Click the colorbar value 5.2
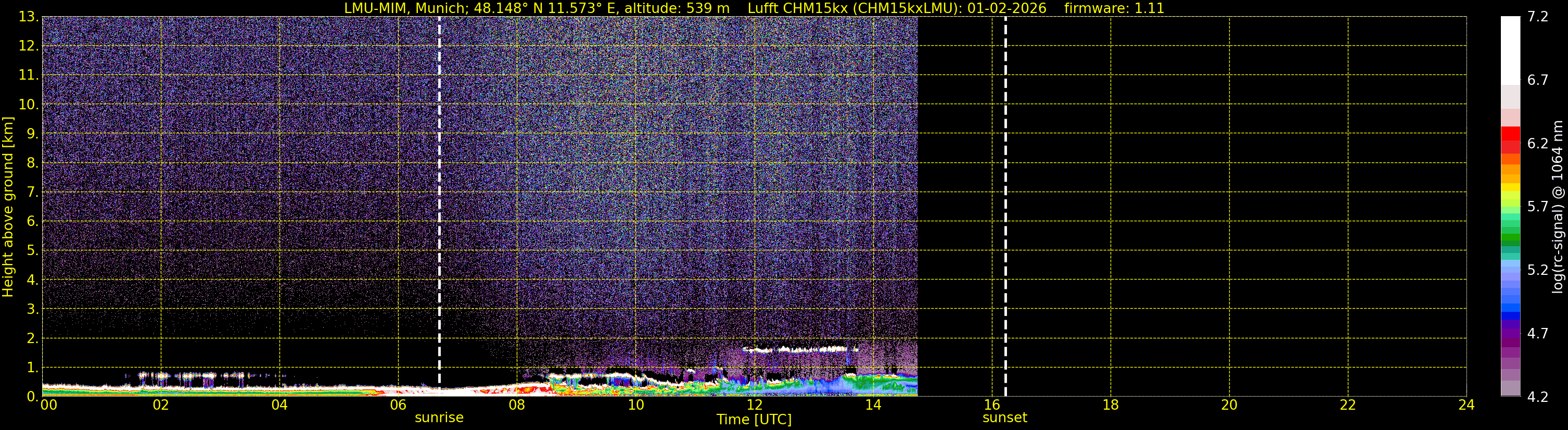Image resolution: width=1568 pixels, height=430 pixels. pyautogui.click(x=1538, y=270)
